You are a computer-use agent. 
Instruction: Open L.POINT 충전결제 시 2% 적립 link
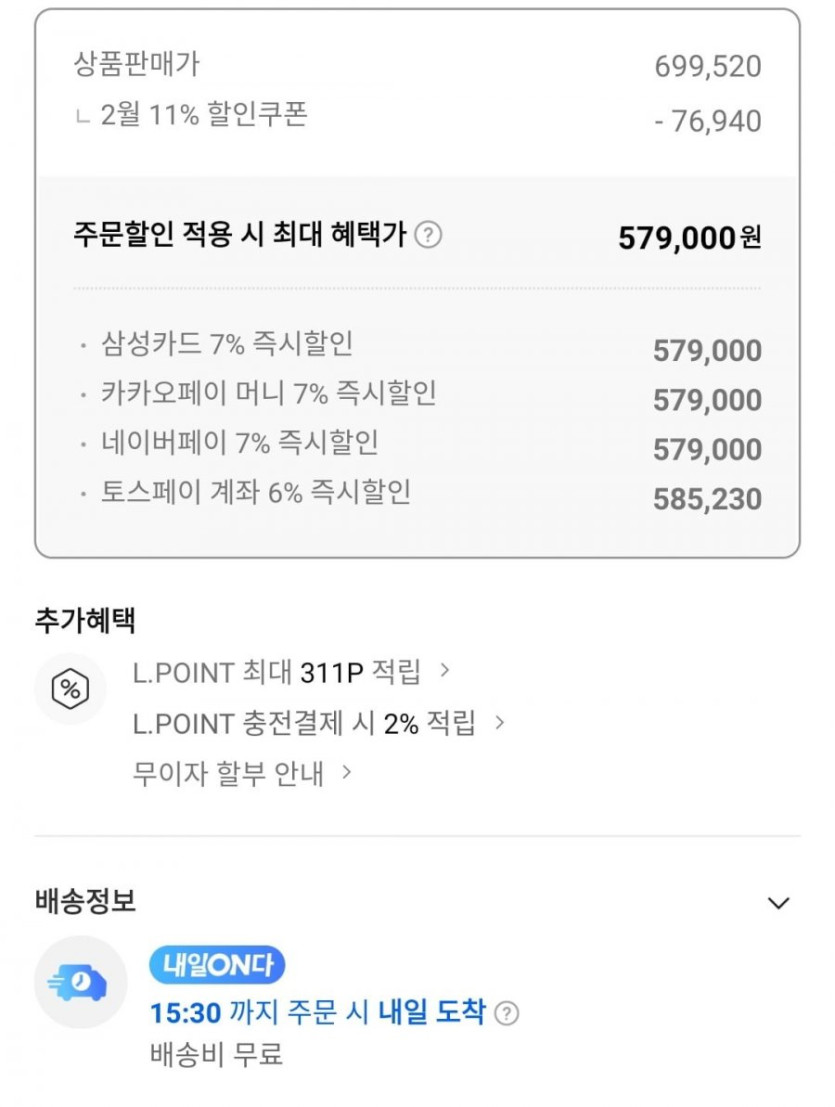click(303, 723)
